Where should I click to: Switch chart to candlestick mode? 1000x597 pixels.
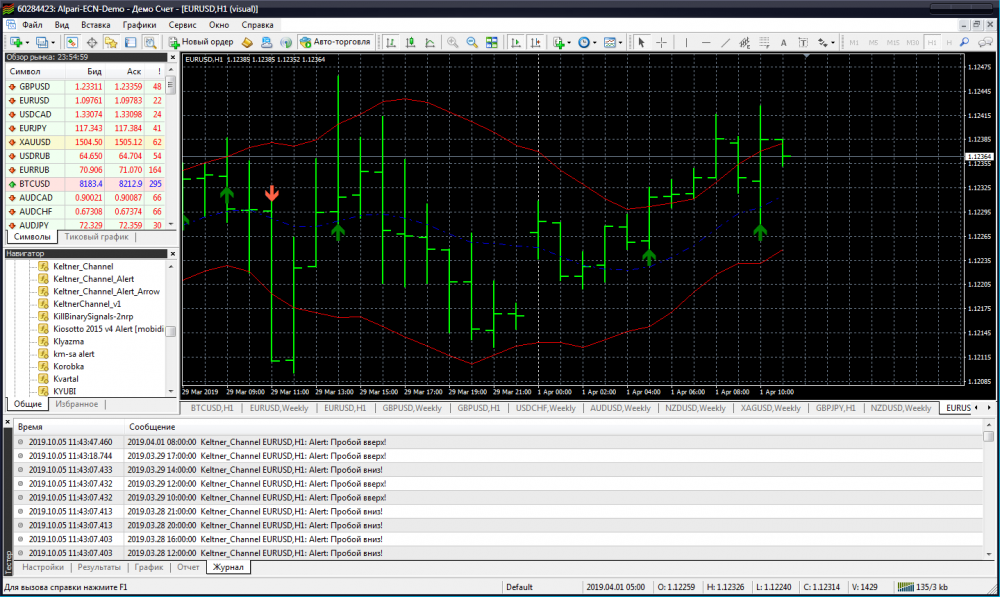click(x=410, y=42)
